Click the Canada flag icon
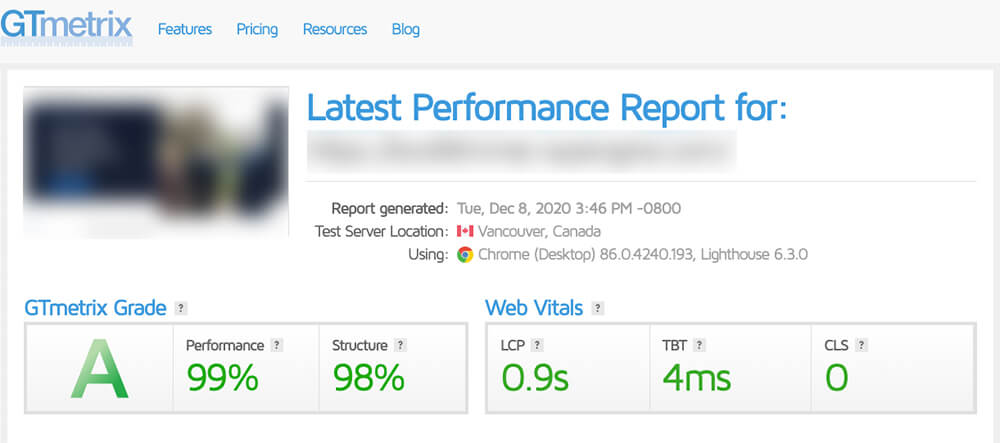This screenshot has width=1000, height=443. [465, 231]
